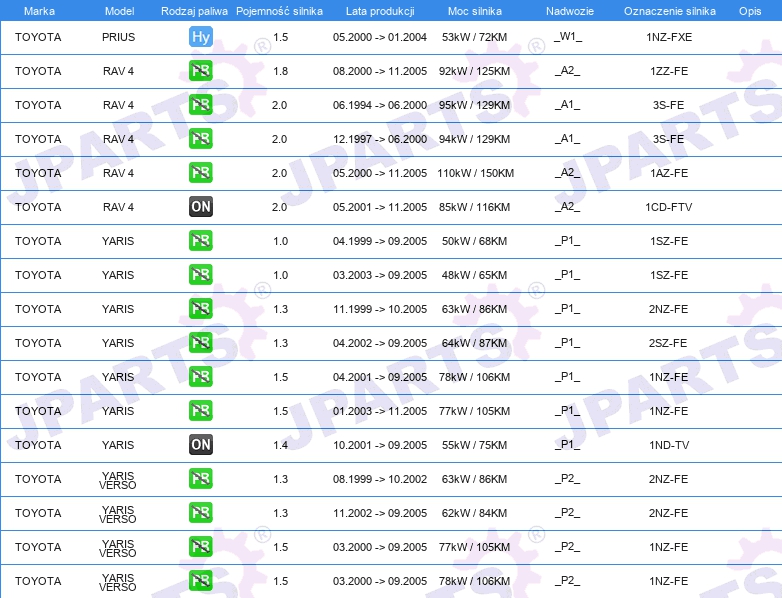The width and height of the screenshot is (782, 598).
Task: Click the ON diesel icon in the YARIS 1ND-TV row
Action: 201,444
